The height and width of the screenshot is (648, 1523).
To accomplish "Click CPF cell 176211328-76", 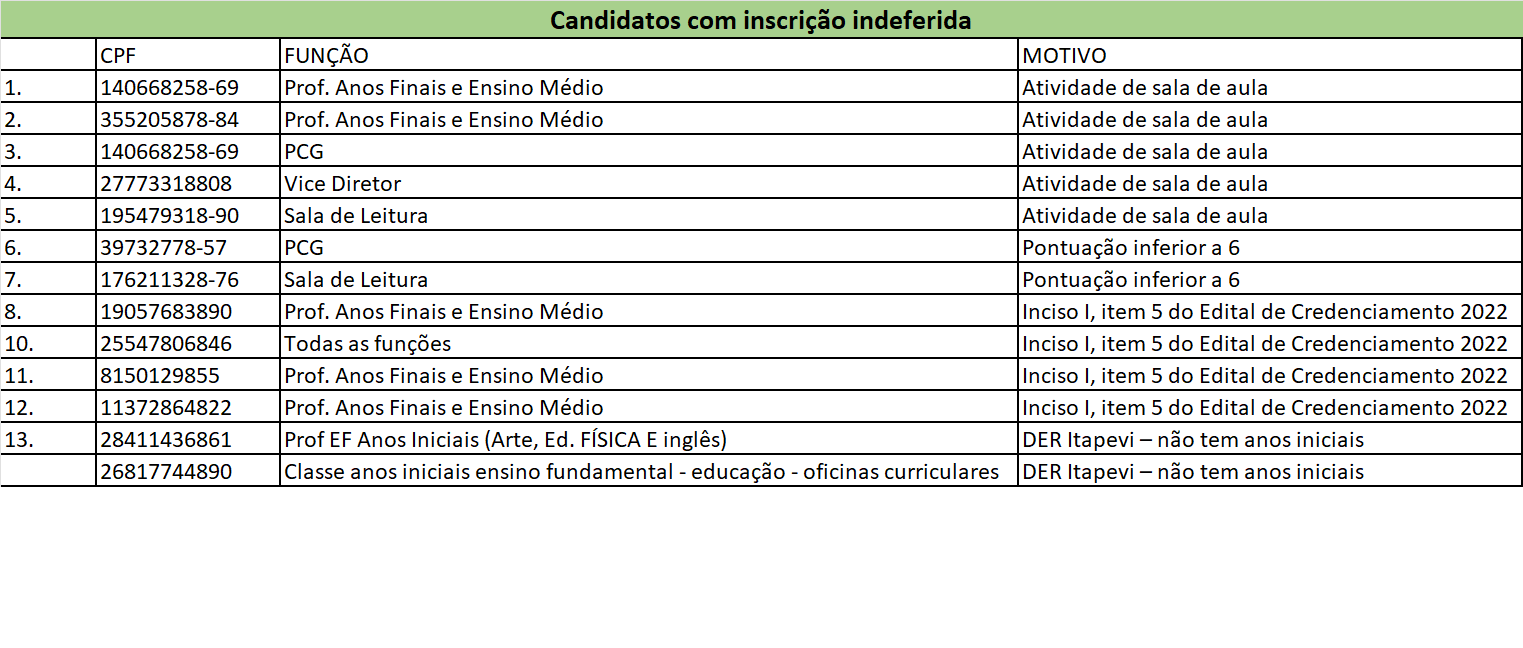I will pyautogui.click(x=188, y=279).
